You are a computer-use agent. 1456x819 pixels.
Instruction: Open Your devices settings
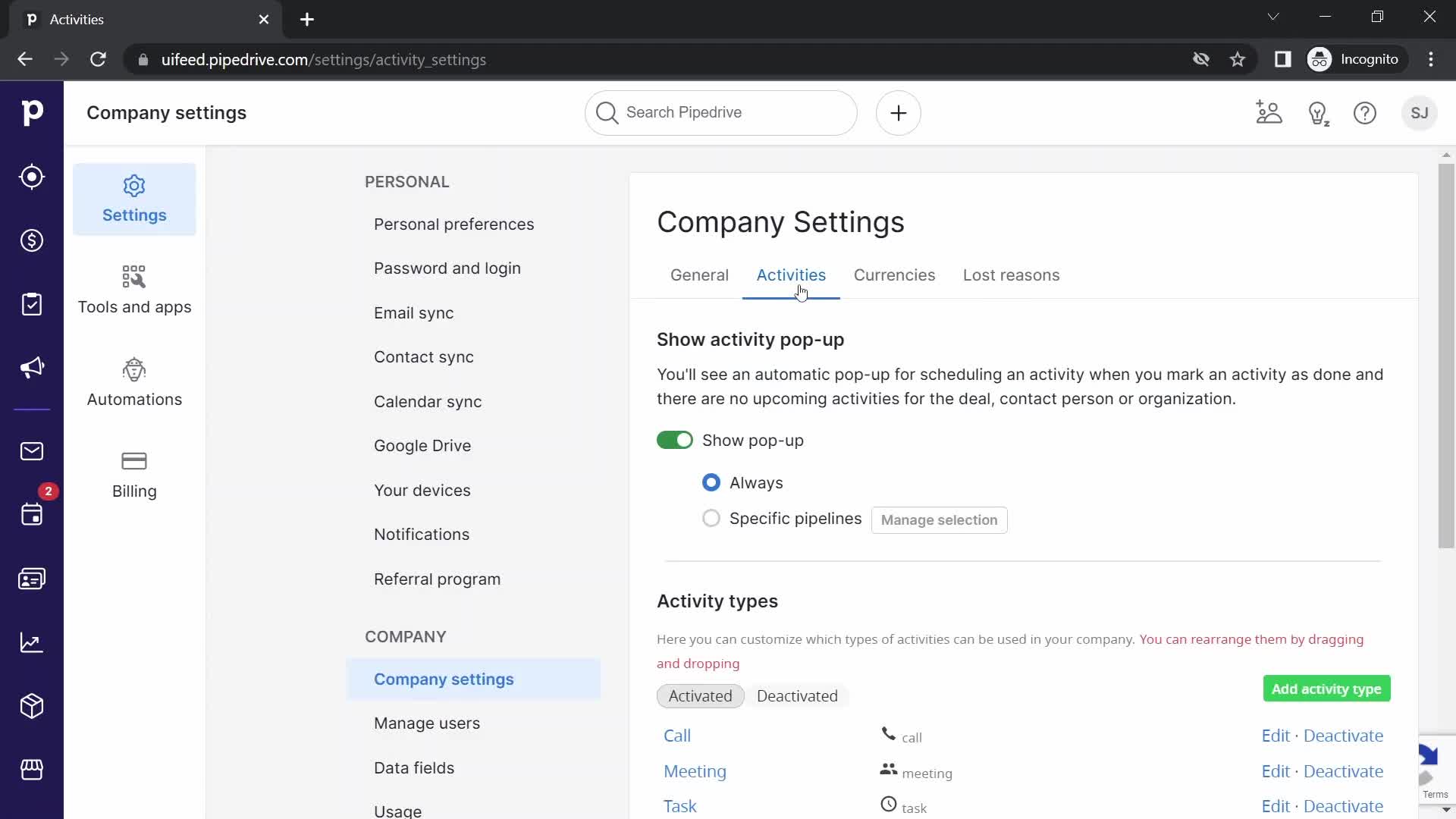[x=422, y=491]
